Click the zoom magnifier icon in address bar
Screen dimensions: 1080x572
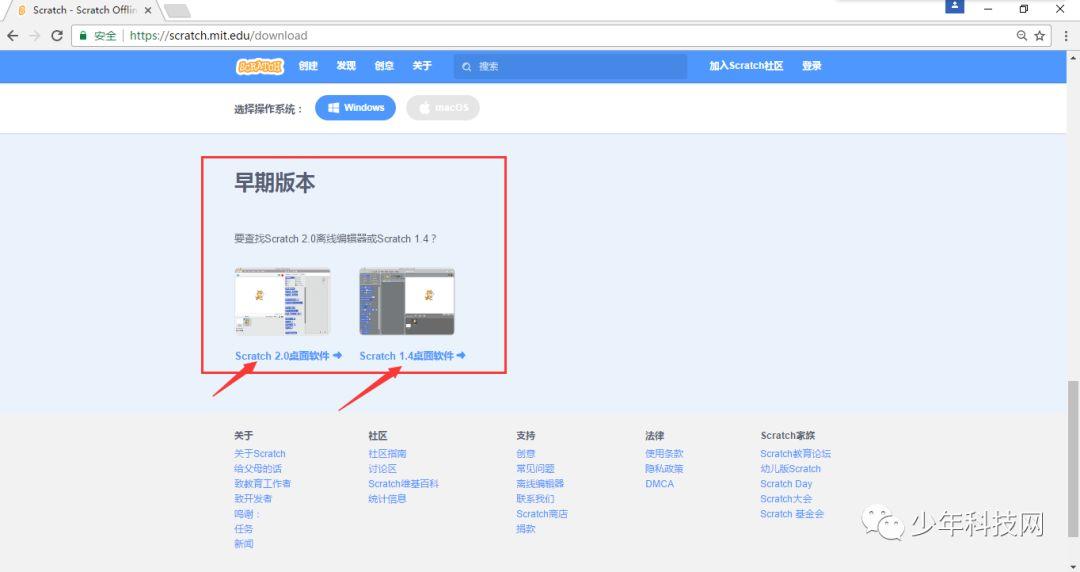pos(1022,36)
